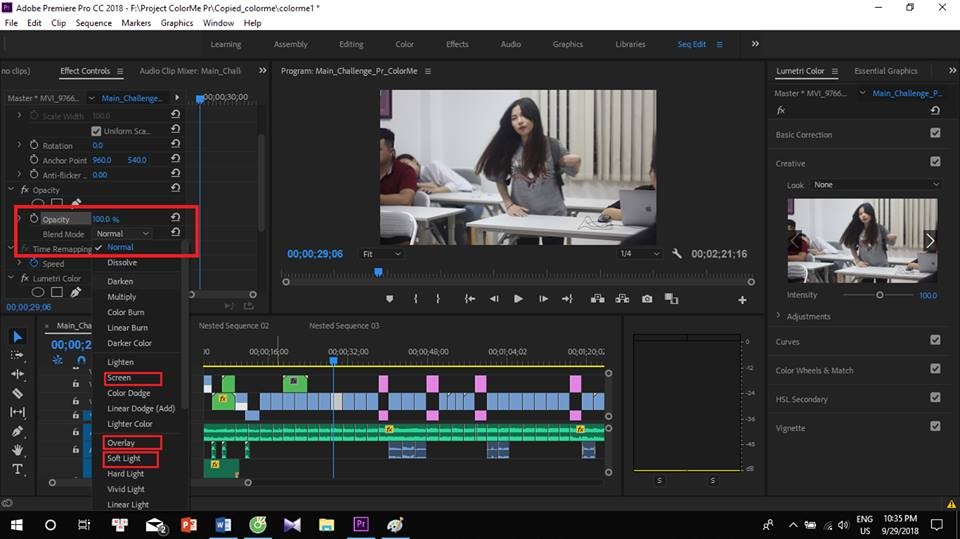Click the Lift button
This screenshot has height=539, width=960.
click(598, 299)
